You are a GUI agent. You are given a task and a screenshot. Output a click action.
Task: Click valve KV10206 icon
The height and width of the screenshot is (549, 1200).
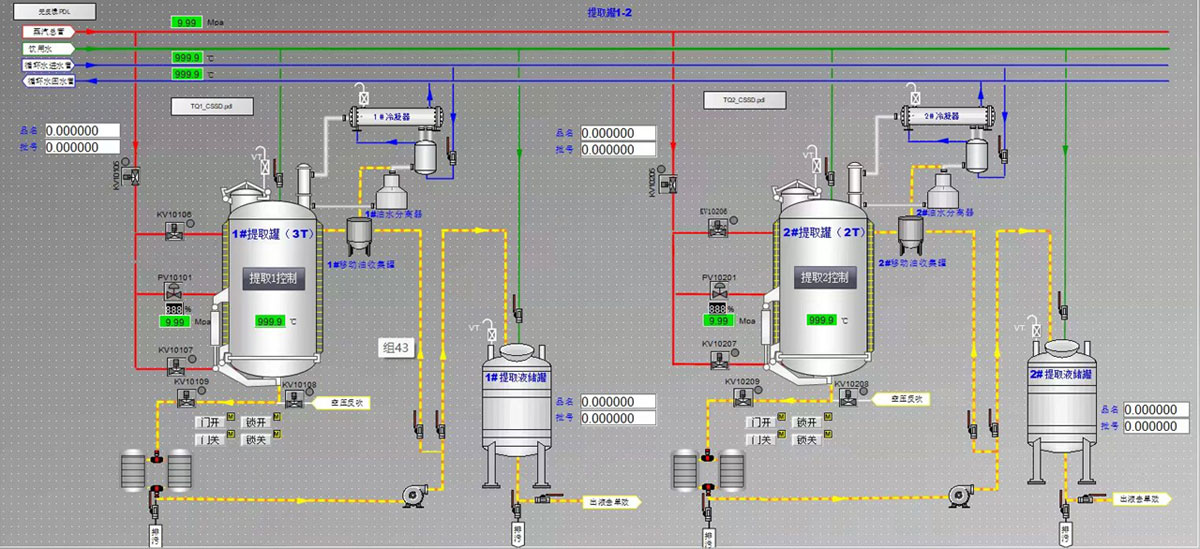click(x=717, y=227)
